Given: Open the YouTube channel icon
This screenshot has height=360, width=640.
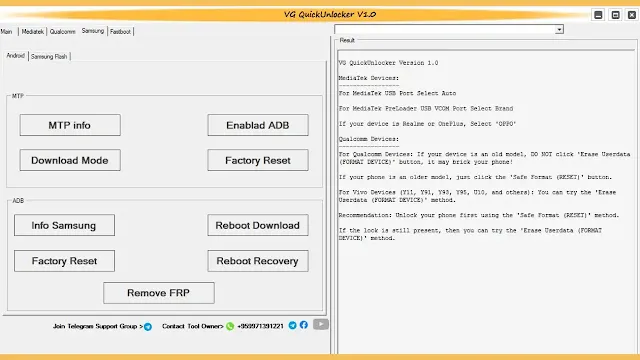Looking at the screenshot, I should (x=321, y=324).
